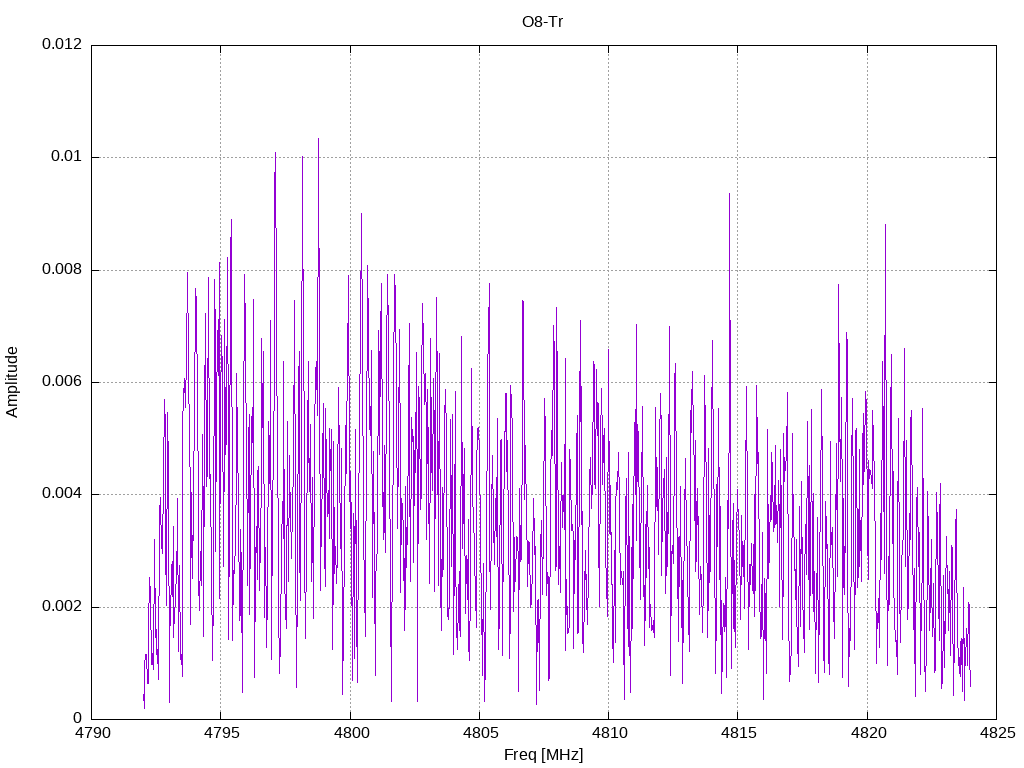Click the plot title 'O8-Tr'
Screen dimensions: 1024x768
pyautogui.click(x=543, y=22)
